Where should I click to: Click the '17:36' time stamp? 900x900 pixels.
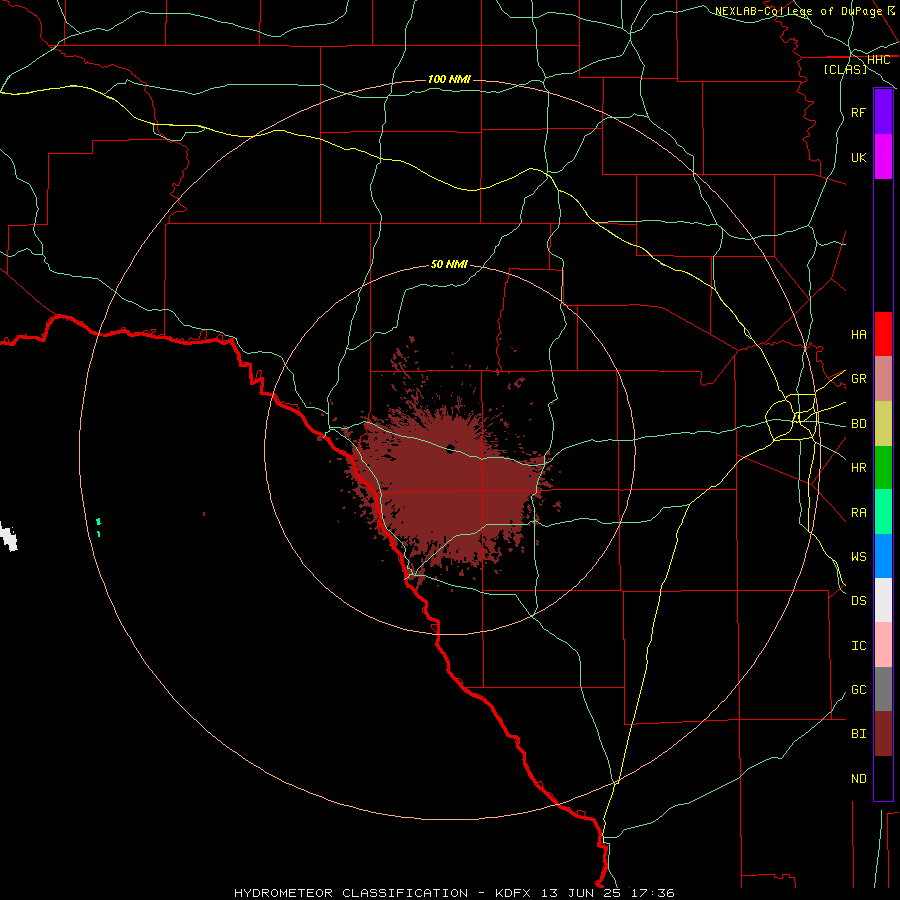click(653, 893)
